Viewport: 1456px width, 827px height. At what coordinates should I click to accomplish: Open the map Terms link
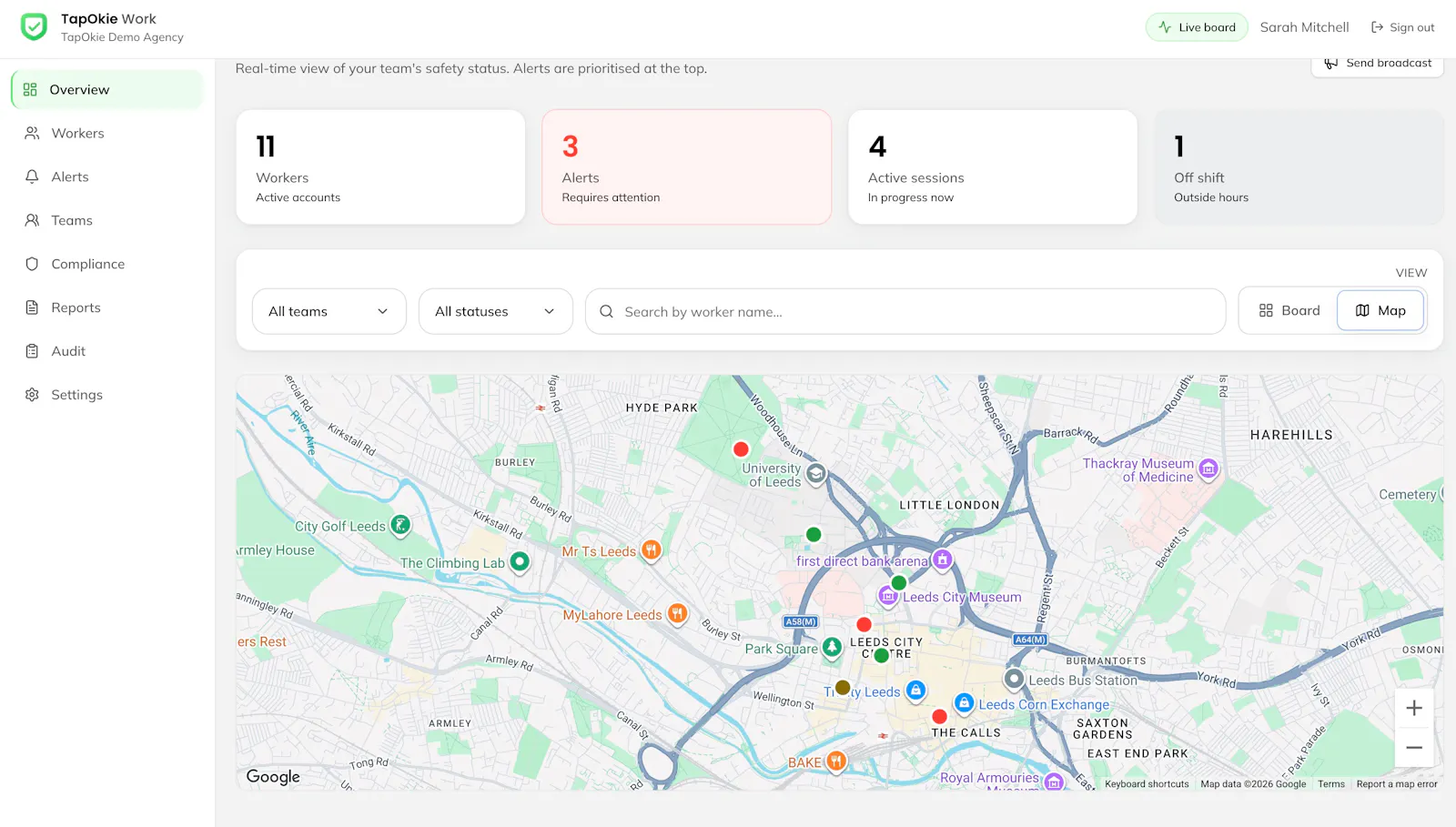[1331, 784]
